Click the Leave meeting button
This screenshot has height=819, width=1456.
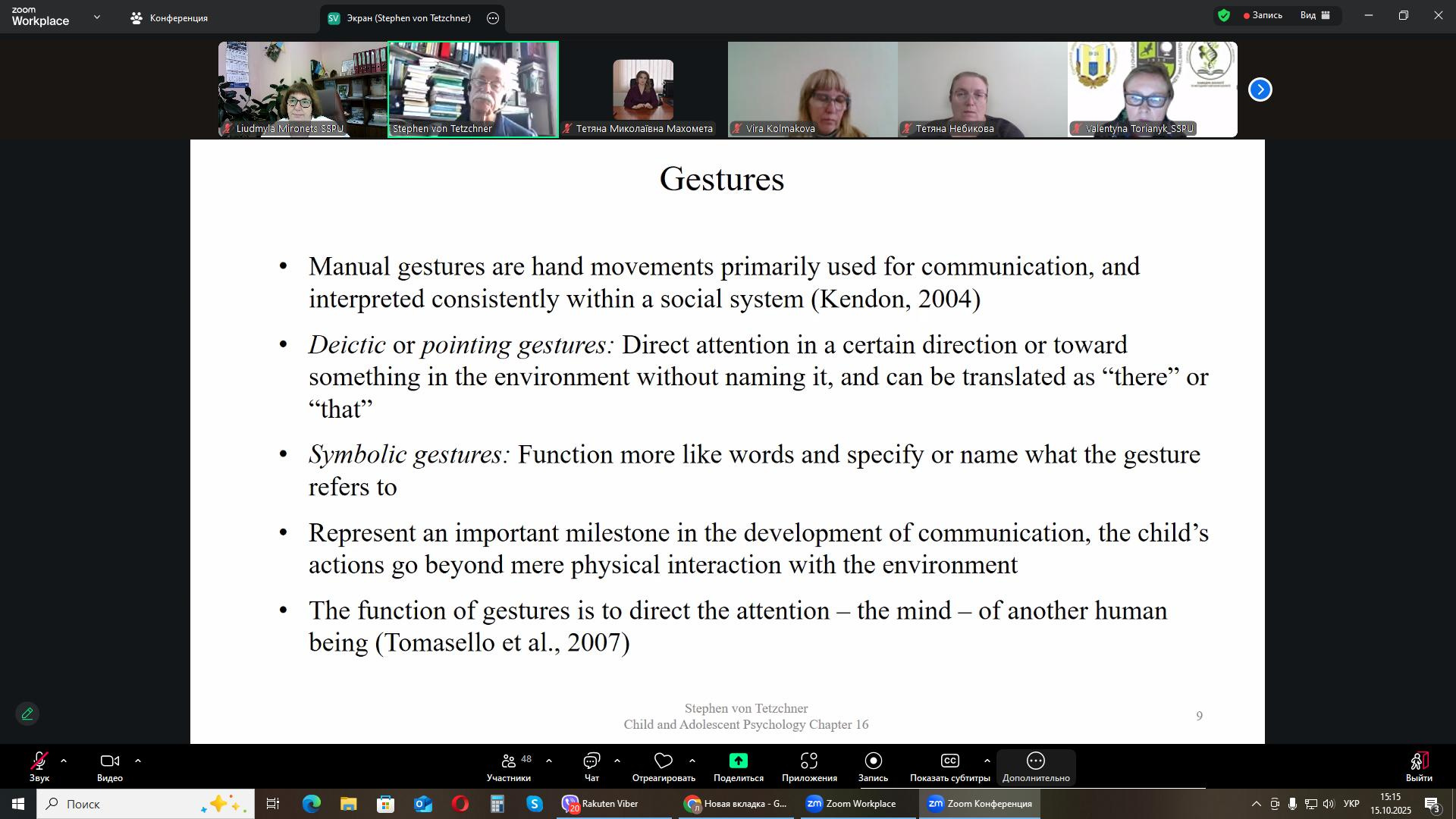pos(1419,762)
